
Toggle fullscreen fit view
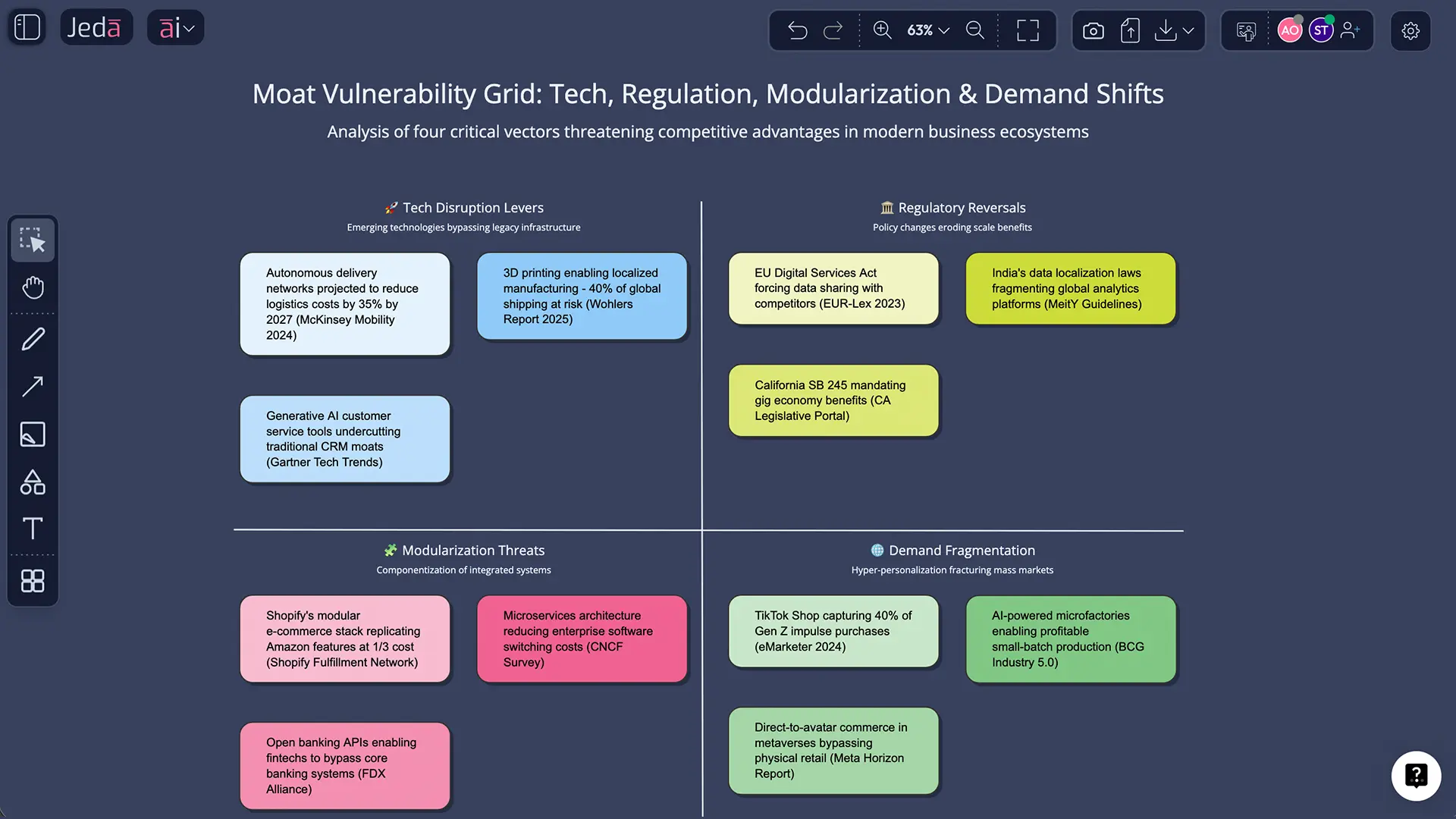click(1028, 30)
